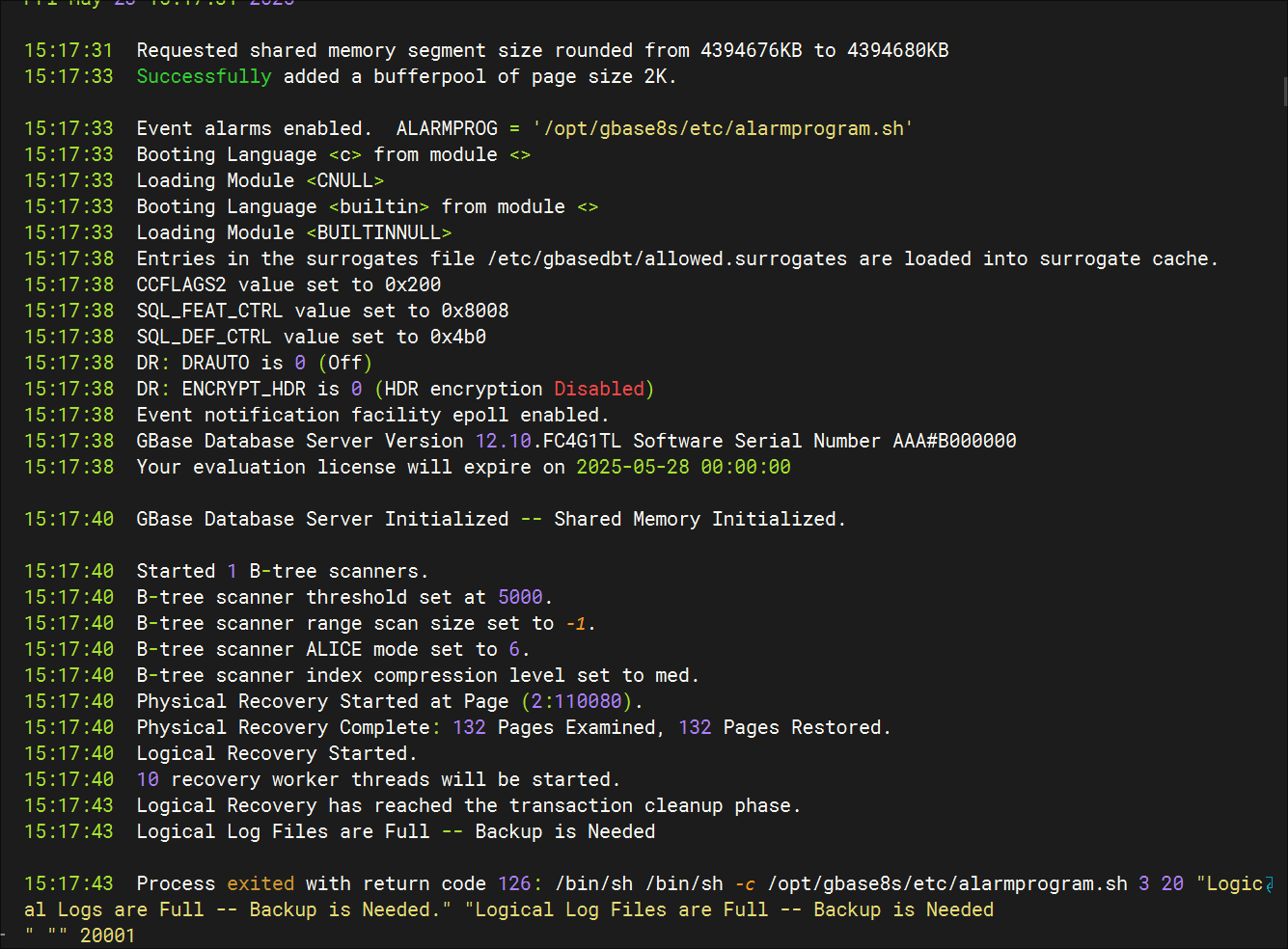Click the line-wrap indicator icon after "Logic"
Image resolution: width=1288 pixels, height=949 pixels.
coord(1271,884)
